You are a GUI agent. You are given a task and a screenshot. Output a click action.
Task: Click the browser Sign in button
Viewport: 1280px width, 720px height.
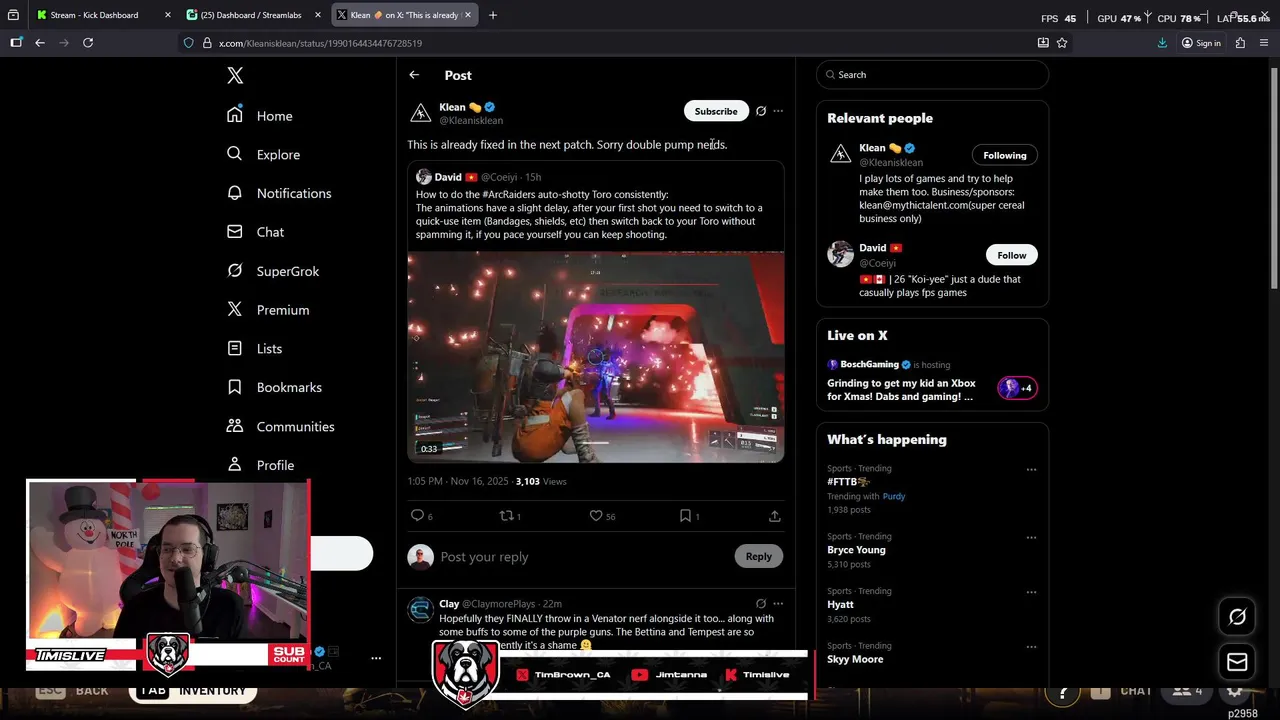coord(1201,43)
